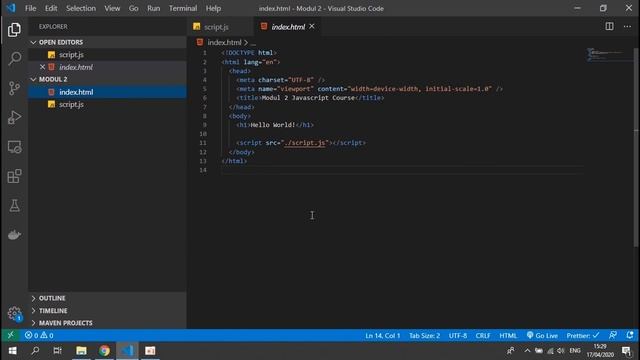
Task: Click line number 10 in the gutter
Action: tap(203, 134)
